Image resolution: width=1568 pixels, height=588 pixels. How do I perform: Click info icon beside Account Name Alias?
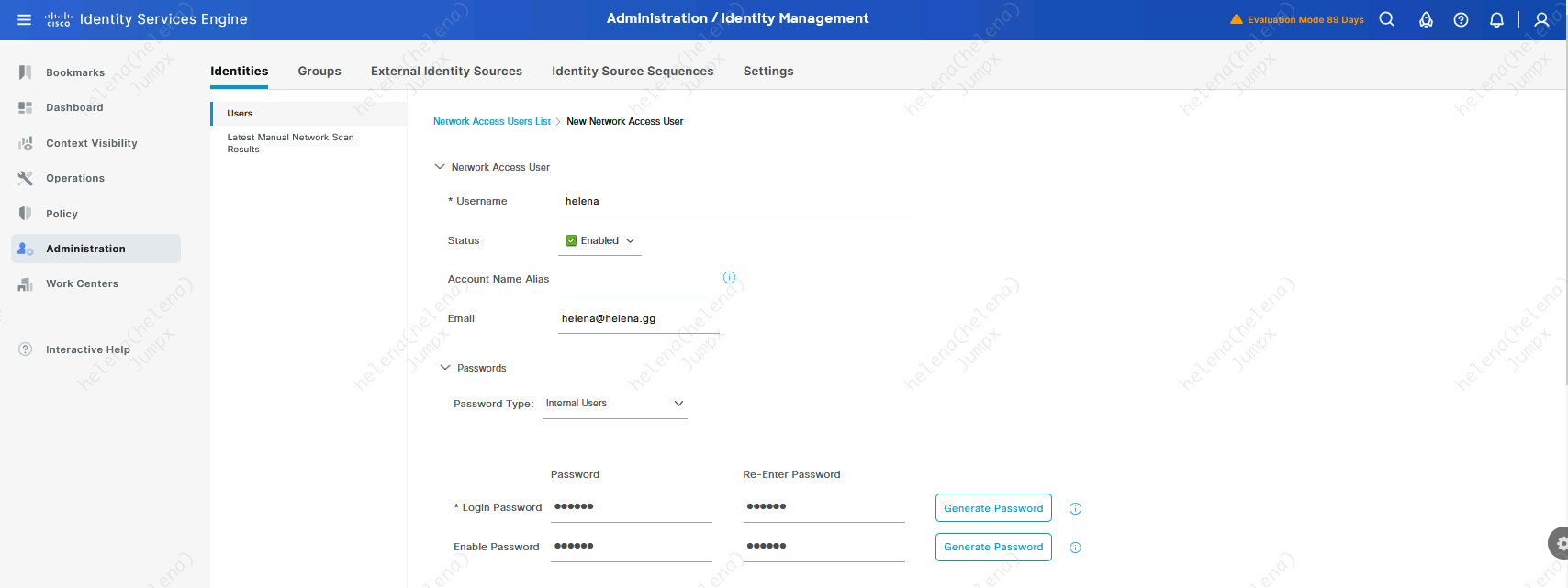click(729, 277)
